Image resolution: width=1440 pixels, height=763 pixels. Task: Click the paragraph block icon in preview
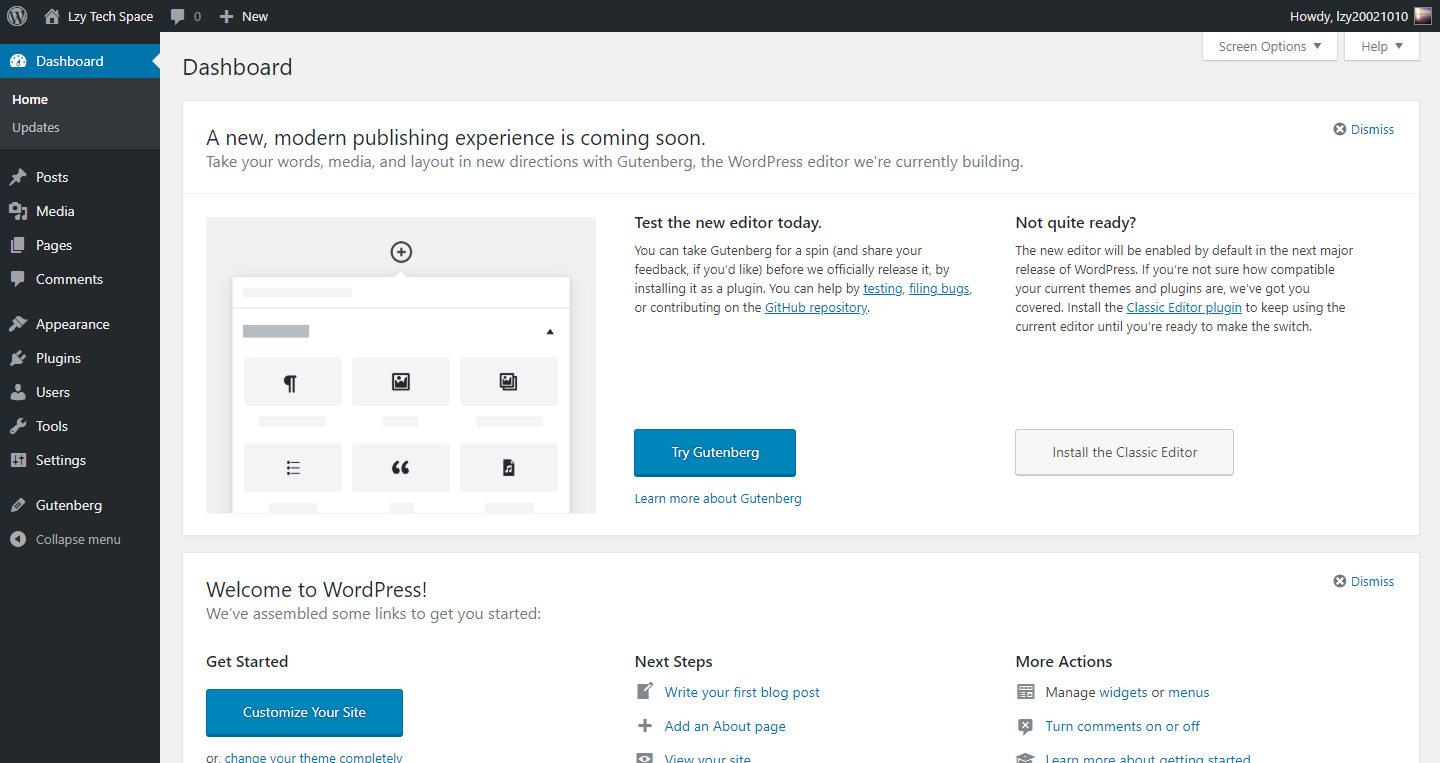click(x=290, y=382)
